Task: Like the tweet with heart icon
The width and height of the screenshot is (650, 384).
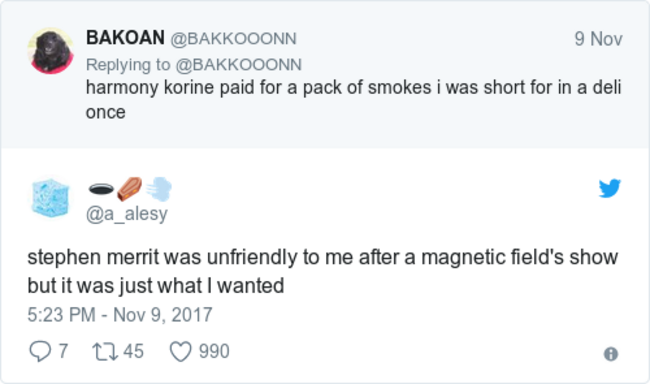Action: coord(181,351)
